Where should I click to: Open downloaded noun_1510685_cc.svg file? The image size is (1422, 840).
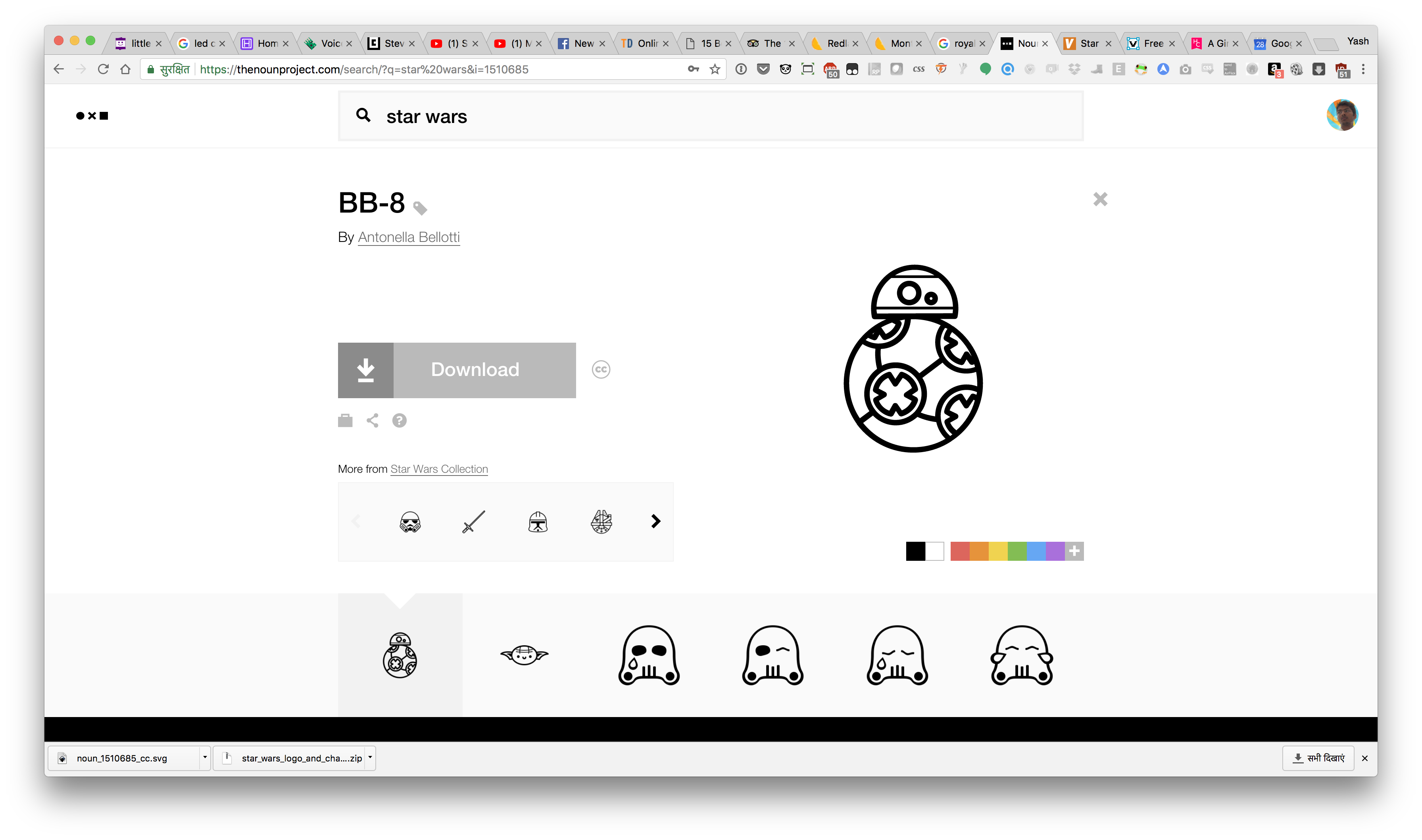click(x=123, y=758)
